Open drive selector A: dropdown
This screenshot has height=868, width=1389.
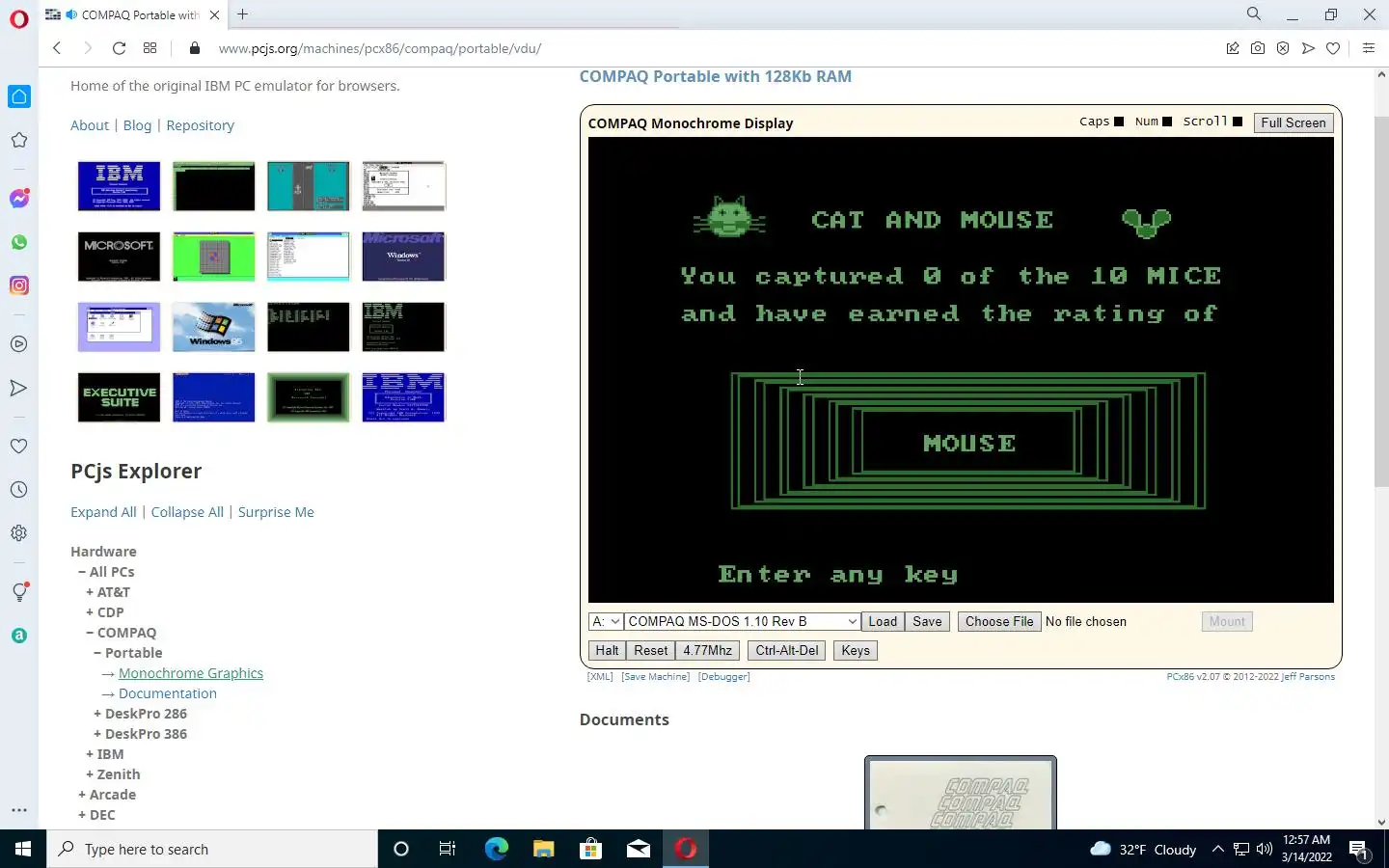[x=606, y=622]
